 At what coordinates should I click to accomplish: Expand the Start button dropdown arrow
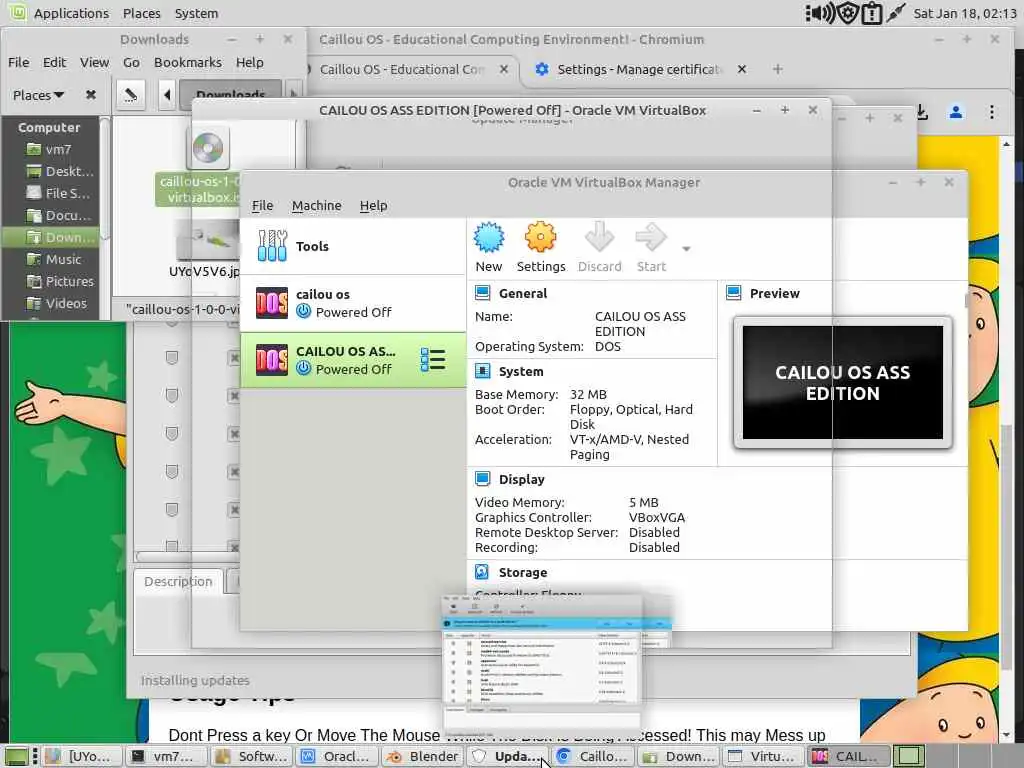pyautogui.click(x=686, y=249)
